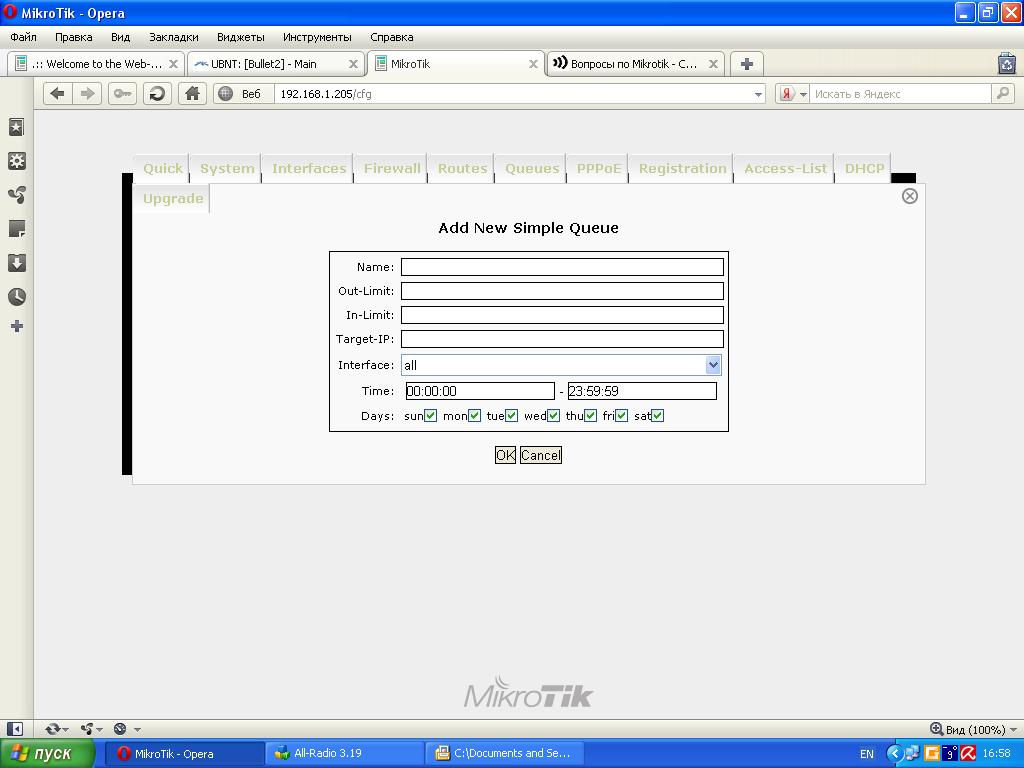Expand hidden tray icons arrow
This screenshot has width=1024, height=768.
coord(894,754)
